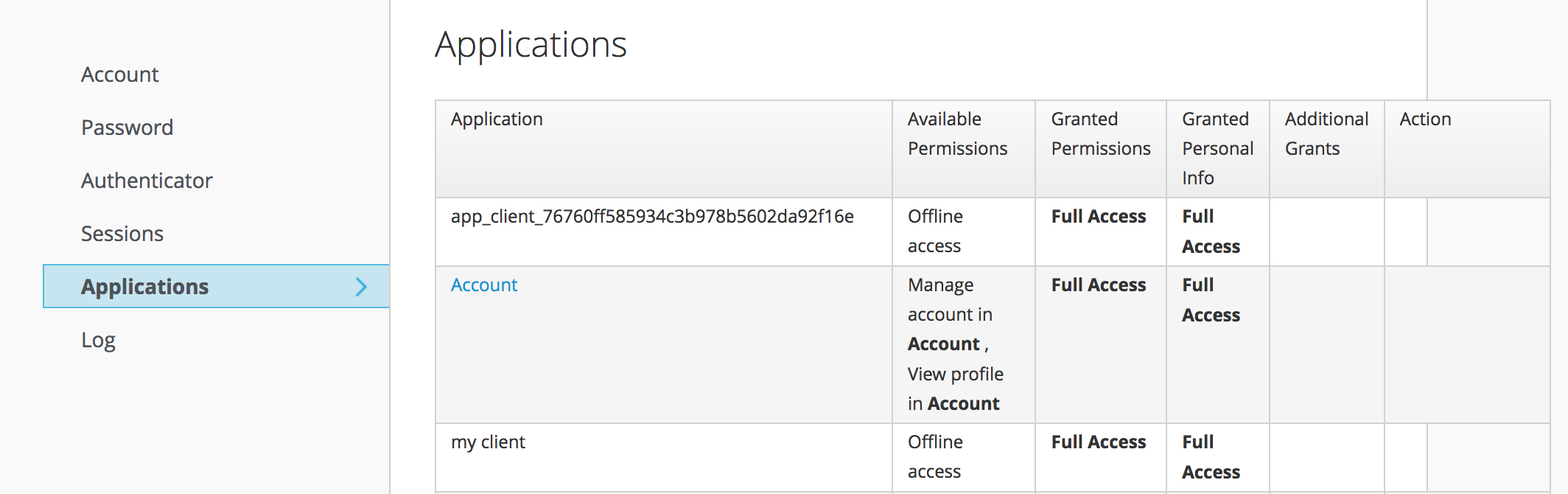Click Granted Permissions Full Access in my client row
1568x494 pixels.
click(x=1098, y=442)
